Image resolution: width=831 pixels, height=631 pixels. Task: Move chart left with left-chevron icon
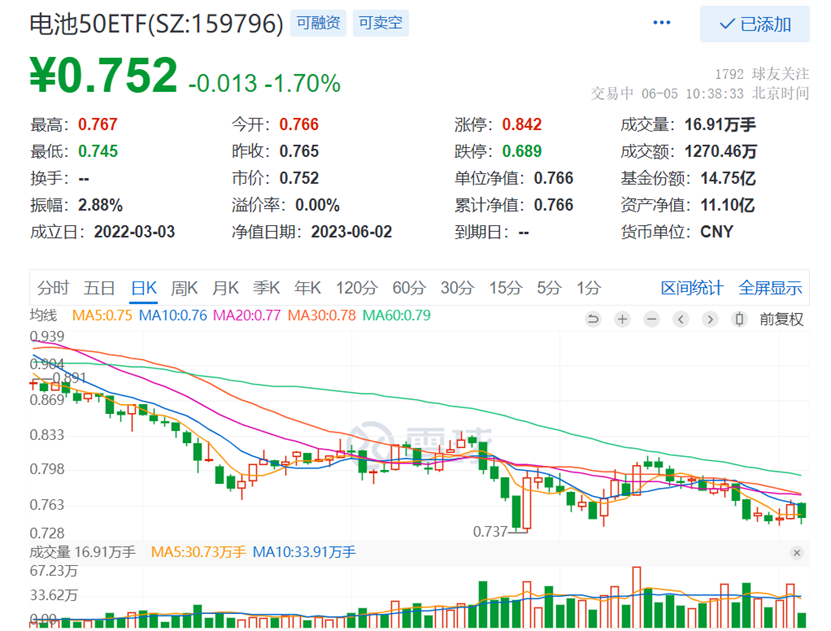point(681,319)
